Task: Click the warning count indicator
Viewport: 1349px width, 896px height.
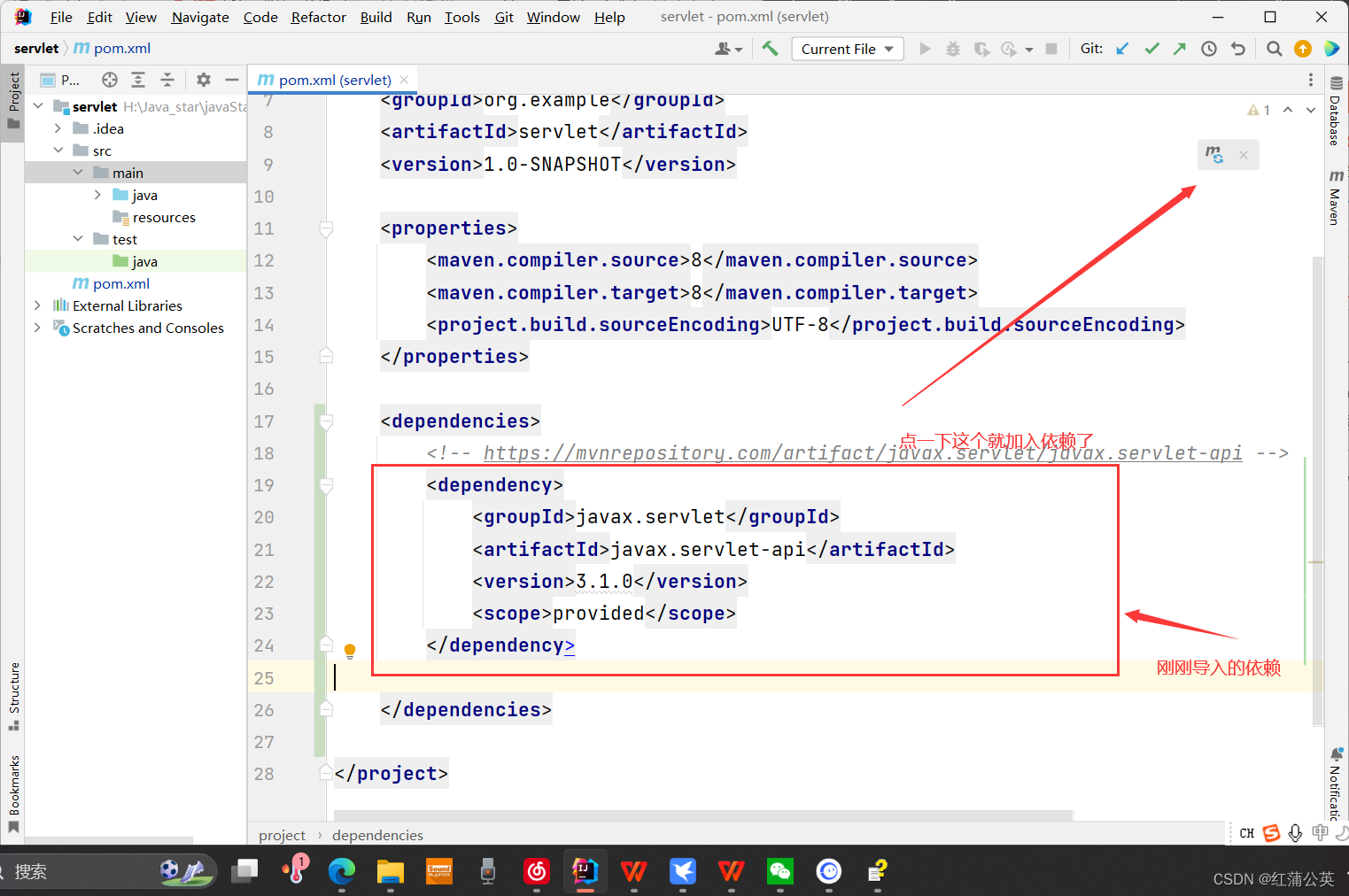Action: 1259,110
